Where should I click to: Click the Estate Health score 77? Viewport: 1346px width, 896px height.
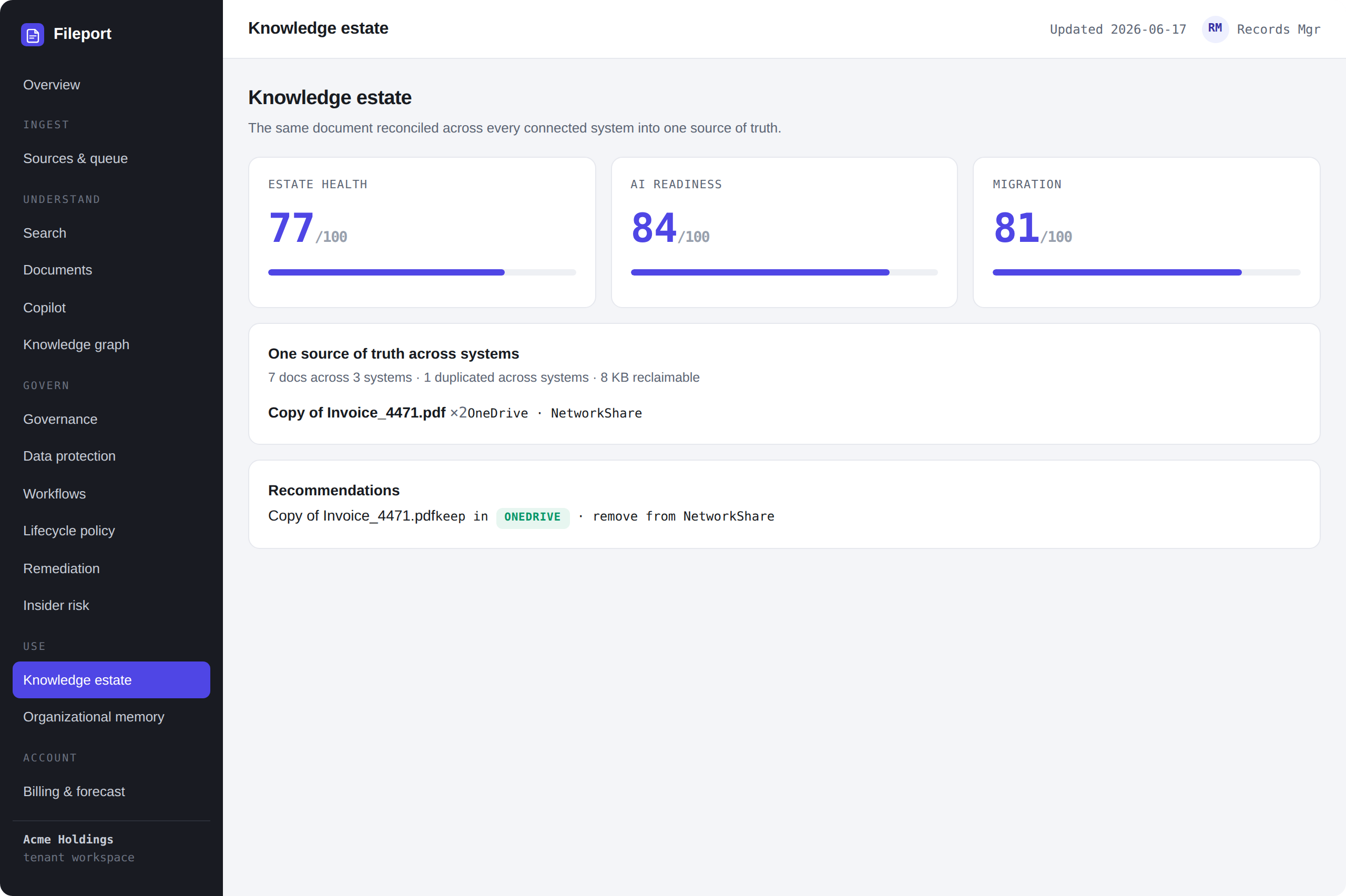[x=291, y=228]
